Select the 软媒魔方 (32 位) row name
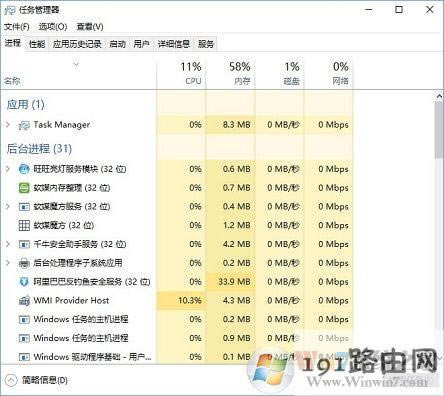The height and width of the screenshot is (396, 444). [x=63, y=225]
